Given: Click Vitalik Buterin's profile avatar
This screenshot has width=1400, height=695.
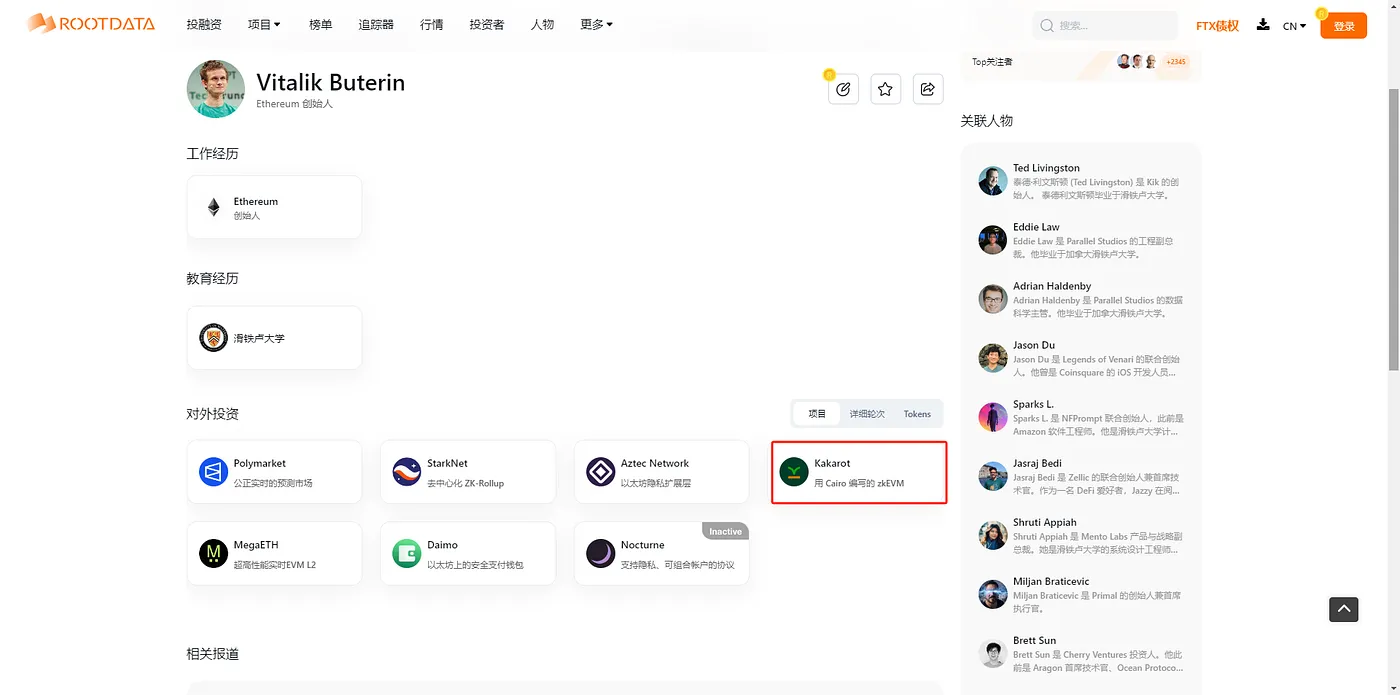Looking at the screenshot, I should click(216, 89).
